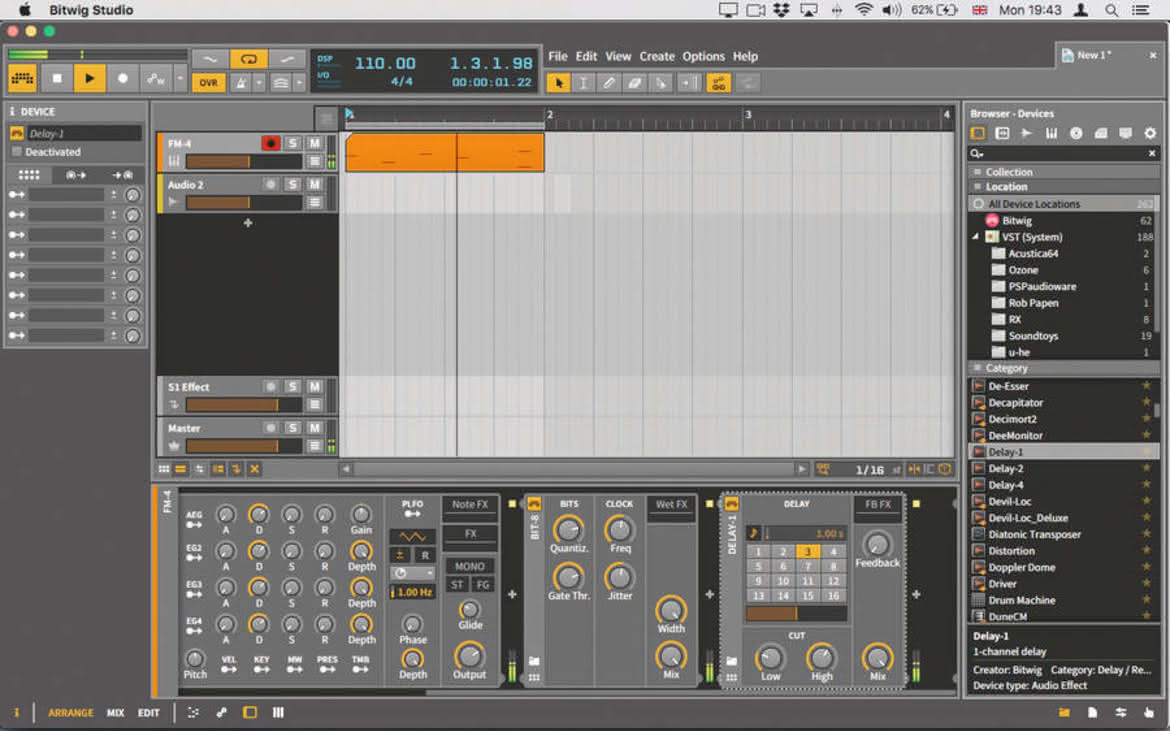Select step 7 in Delay grid
Image resolution: width=1170 pixels, height=731 pixels.
[807, 566]
